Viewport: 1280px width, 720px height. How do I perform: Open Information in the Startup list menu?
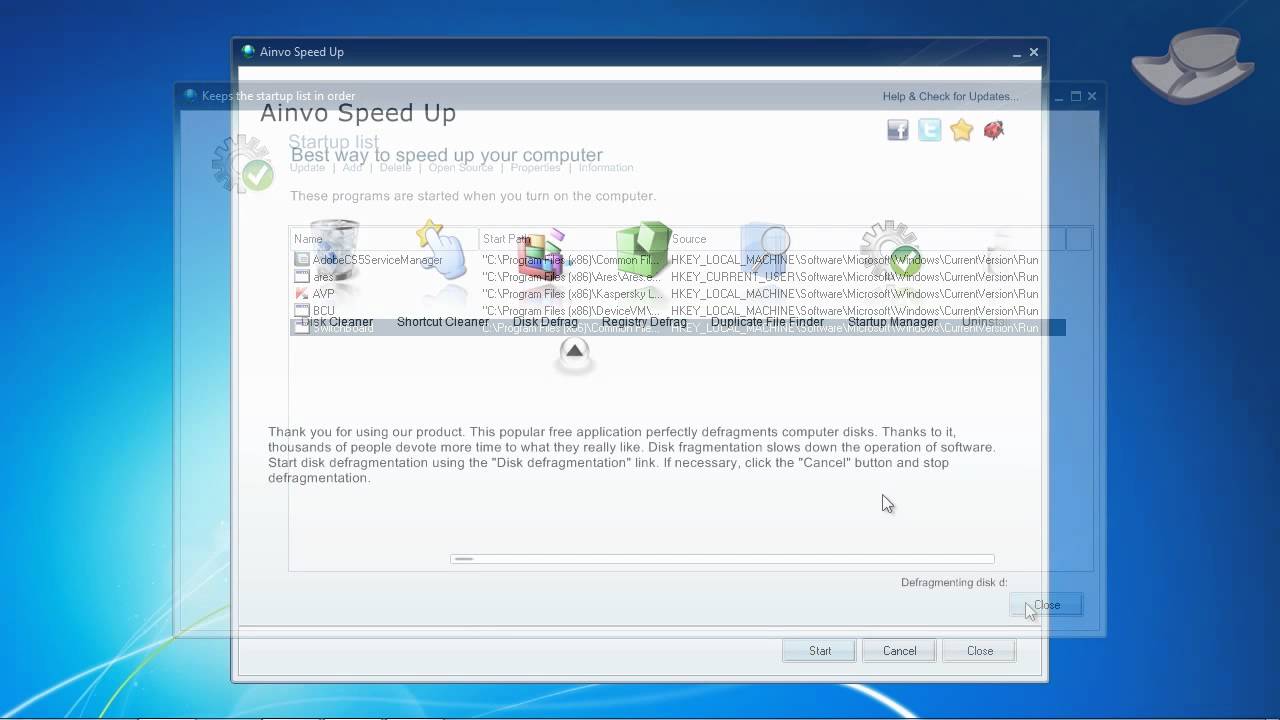pos(606,168)
